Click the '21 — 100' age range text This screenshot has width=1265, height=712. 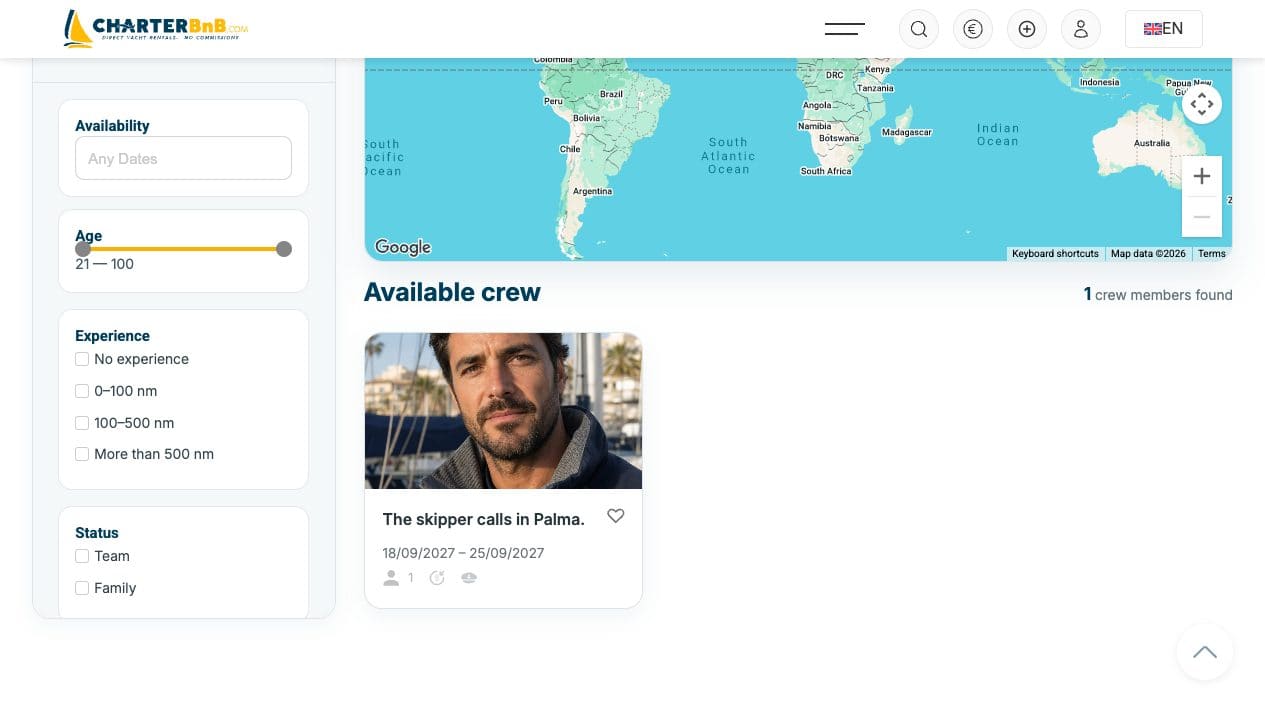tap(104, 264)
